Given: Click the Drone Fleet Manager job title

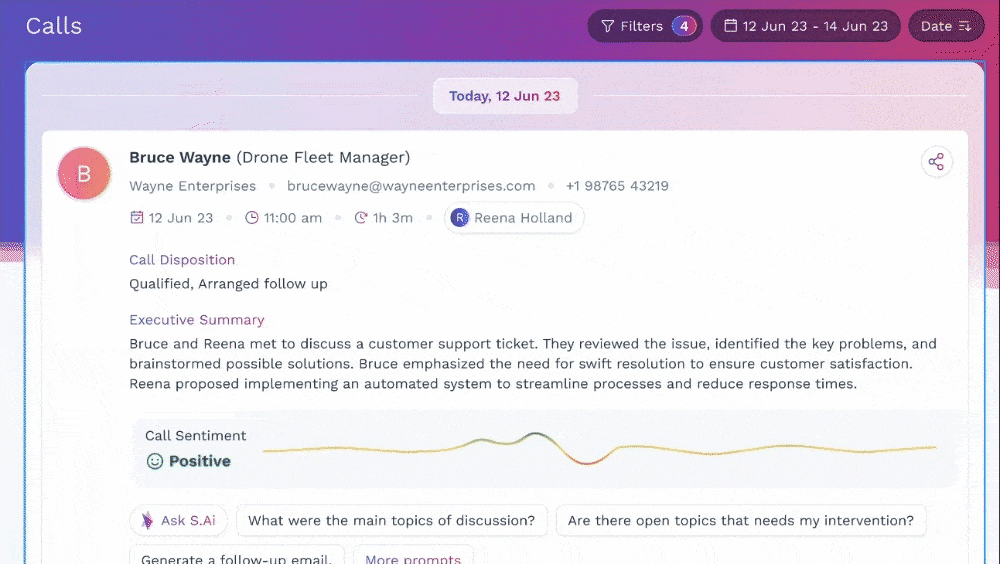Looking at the screenshot, I should 323,158.
